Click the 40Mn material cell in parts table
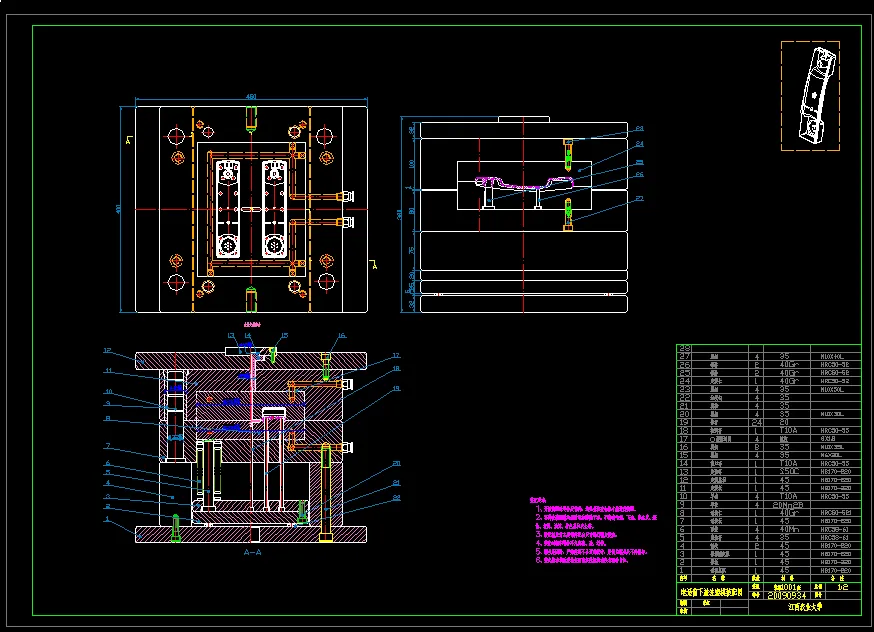The height and width of the screenshot is (632, 874). 787,529
